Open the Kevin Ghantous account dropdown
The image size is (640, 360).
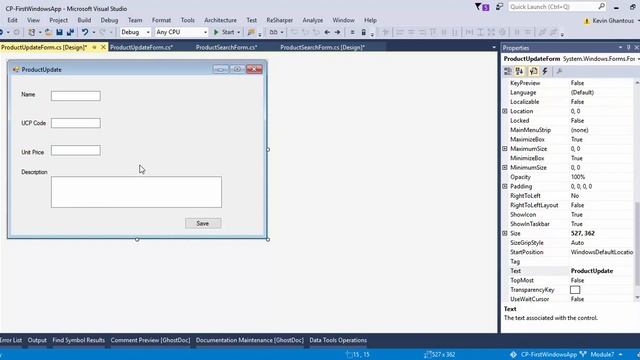tap(638, 21)
